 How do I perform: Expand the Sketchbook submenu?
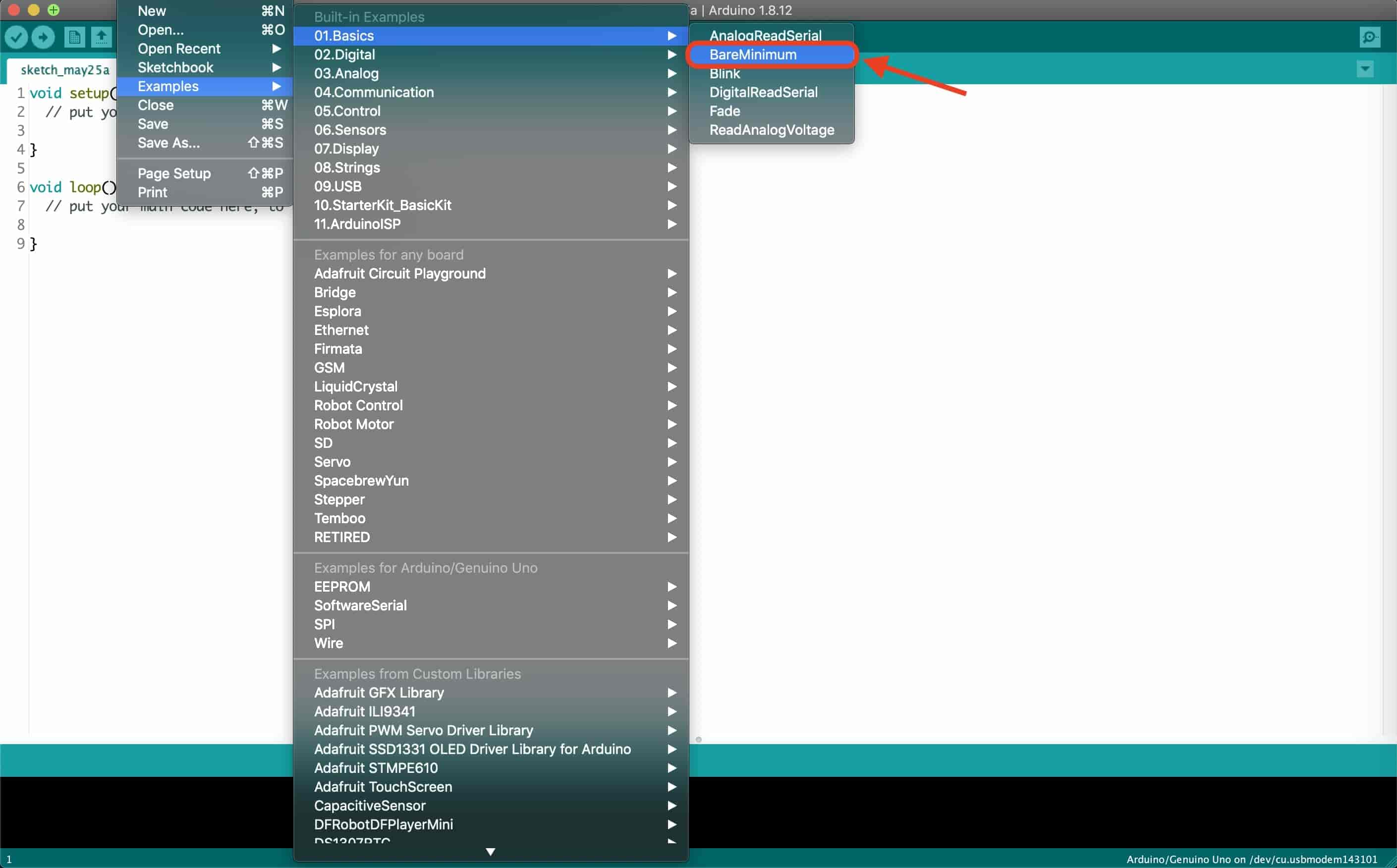(x=205, y=68)
